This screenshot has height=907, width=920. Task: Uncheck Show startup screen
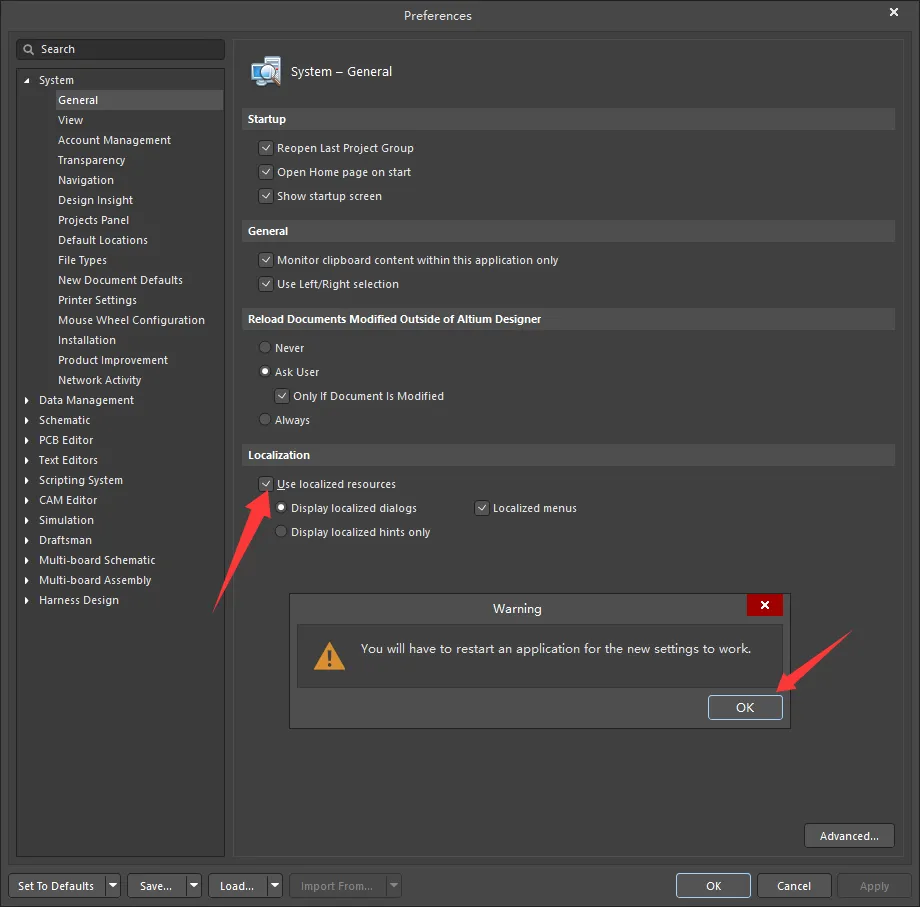pyautogui.click(x=266, y=196)
